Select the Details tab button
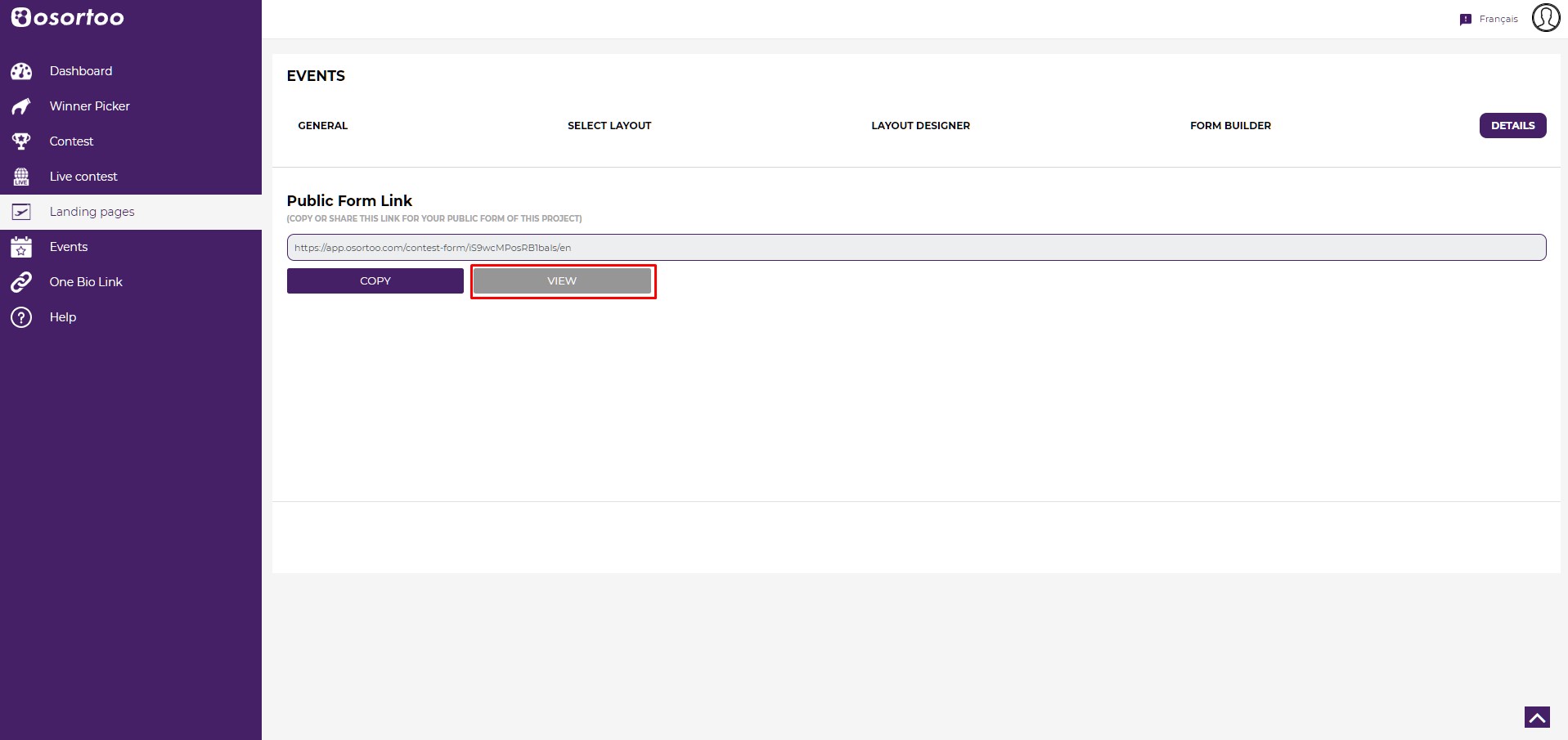Screen dimensions: 1568x740 (x=1513, y=126)
